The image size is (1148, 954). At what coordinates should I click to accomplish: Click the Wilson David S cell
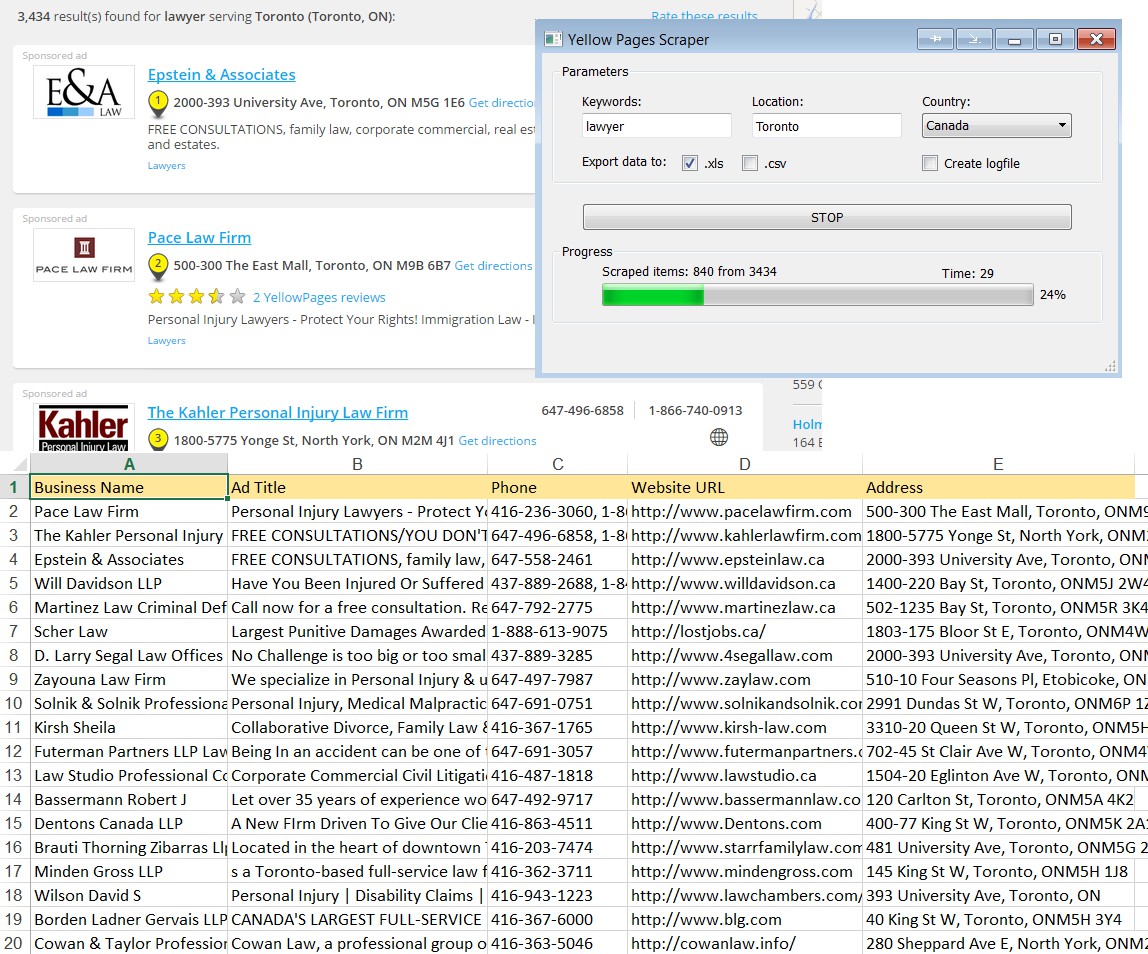coord(129,895)
